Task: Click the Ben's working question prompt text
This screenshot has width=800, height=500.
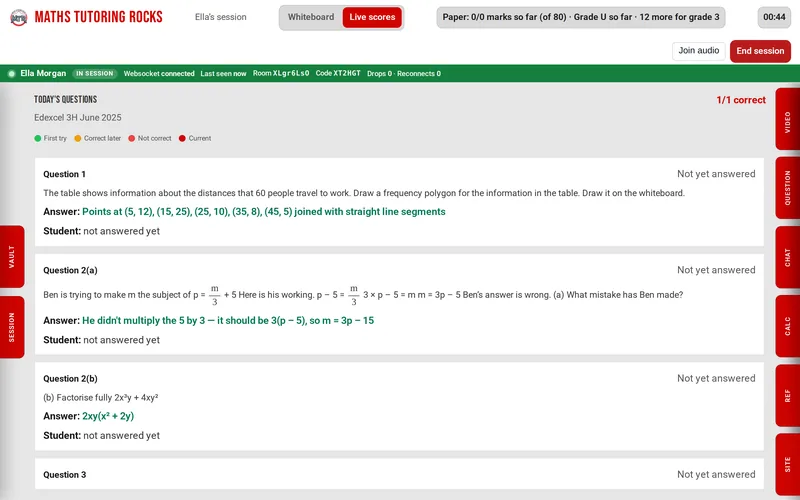Action: click(363, 295)
